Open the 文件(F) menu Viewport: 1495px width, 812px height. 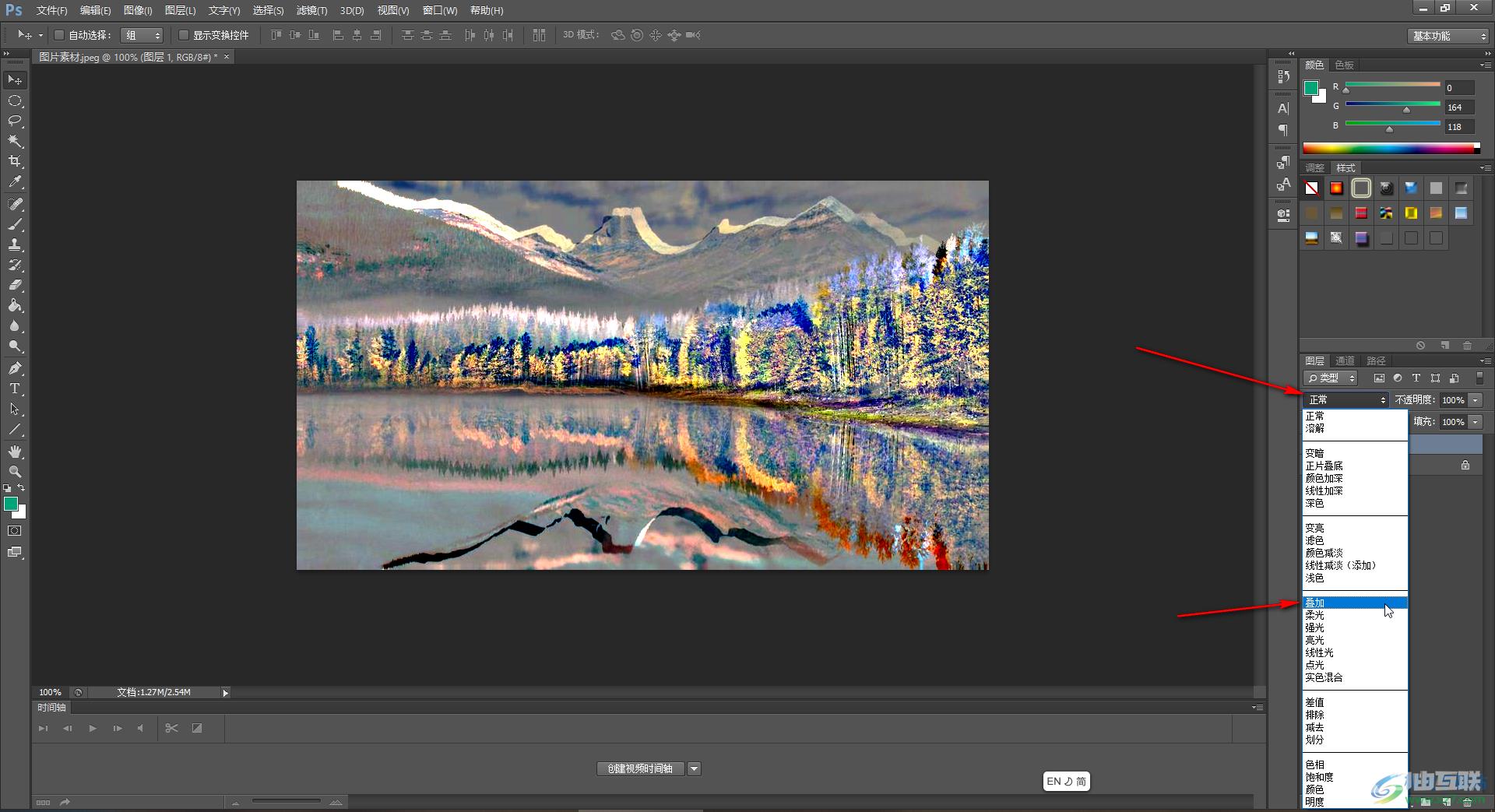(x=51, y=10)
